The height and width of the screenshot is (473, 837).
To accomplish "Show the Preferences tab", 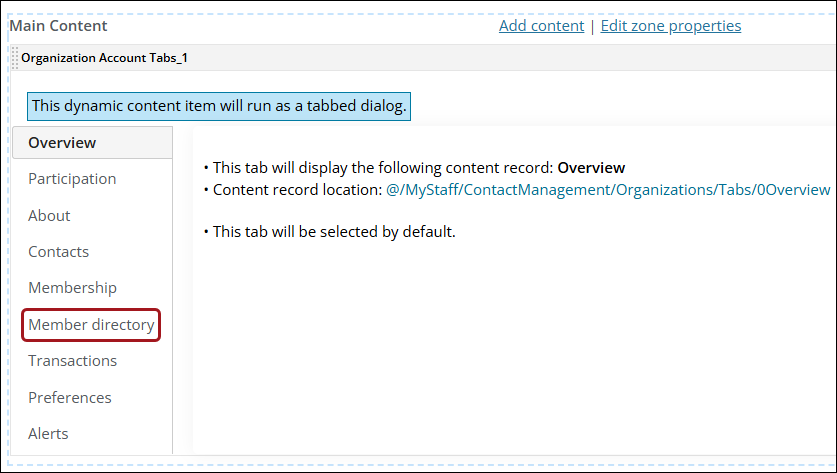I will click(x=69, y=397).
